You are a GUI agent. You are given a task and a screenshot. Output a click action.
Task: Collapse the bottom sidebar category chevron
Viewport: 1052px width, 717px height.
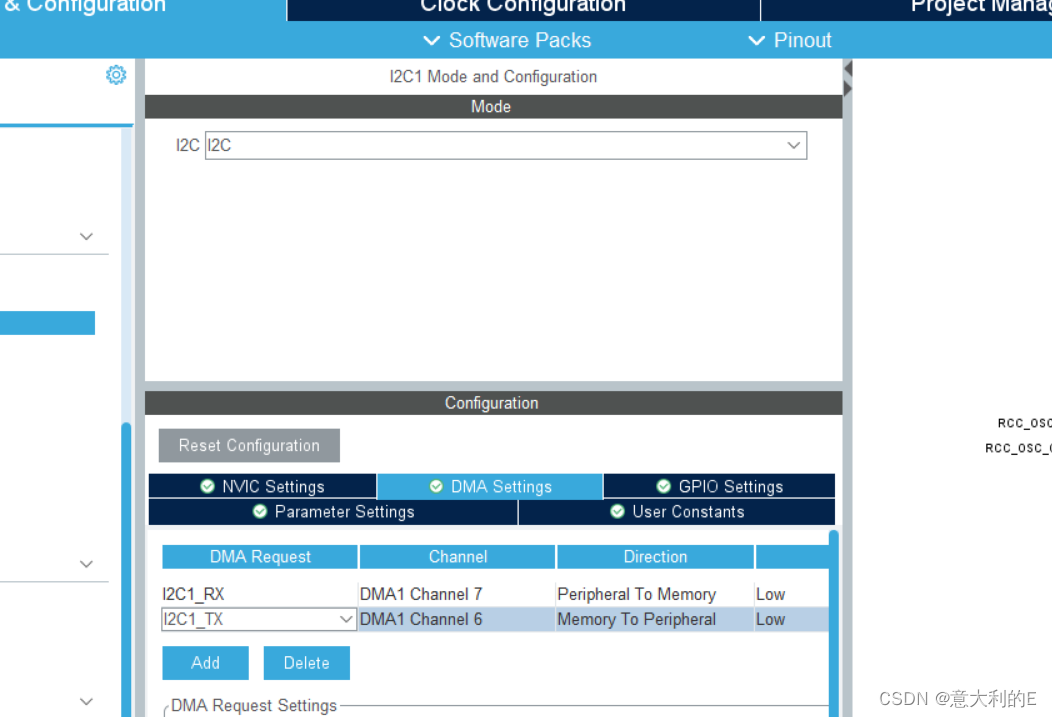point(86,701)
